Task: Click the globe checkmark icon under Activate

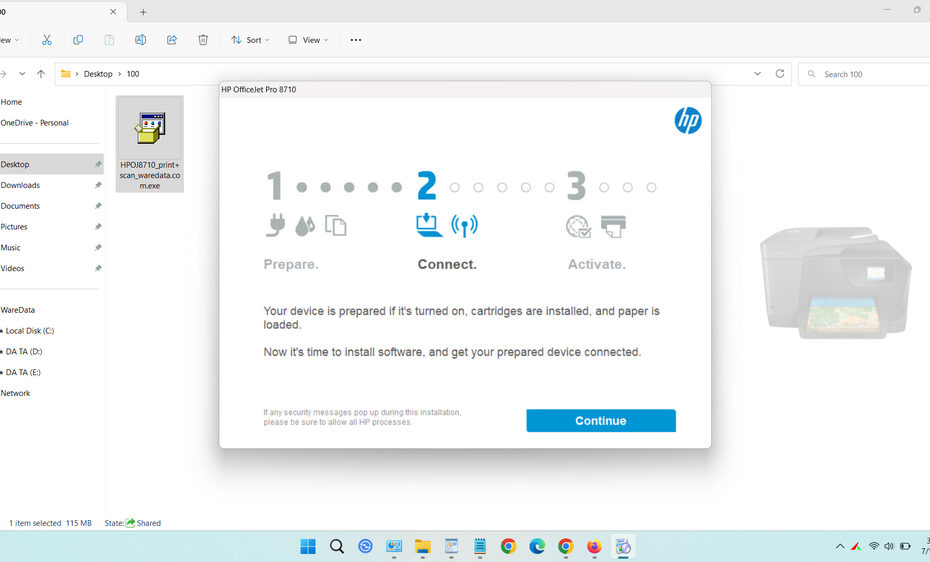Action: coord(578,226)
